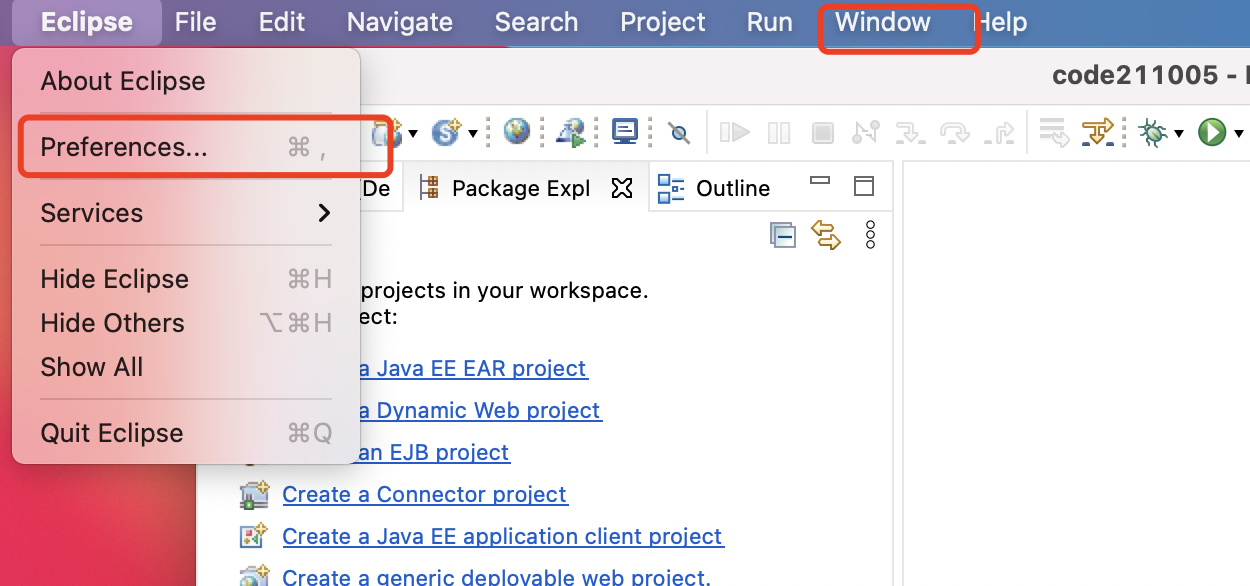This screenshot has height=586, width=1250.
Task: Open the Debug icon dropdown arrow
Action: (1180, 133)
